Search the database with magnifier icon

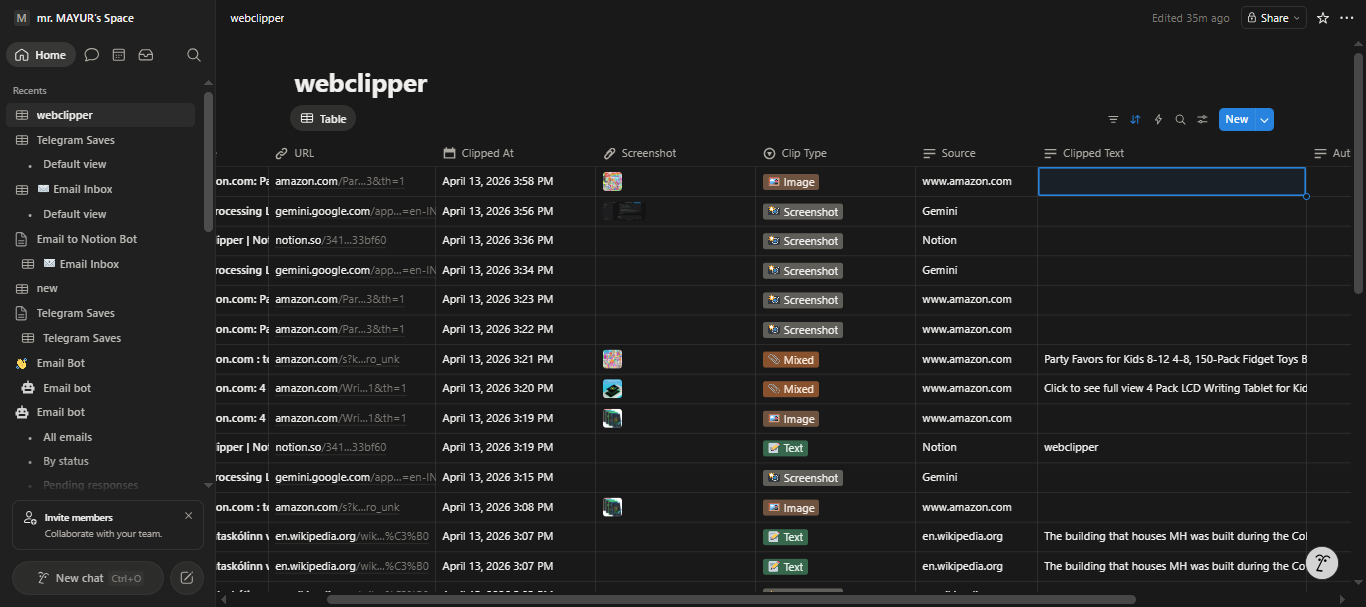(x=1180, y=120)
